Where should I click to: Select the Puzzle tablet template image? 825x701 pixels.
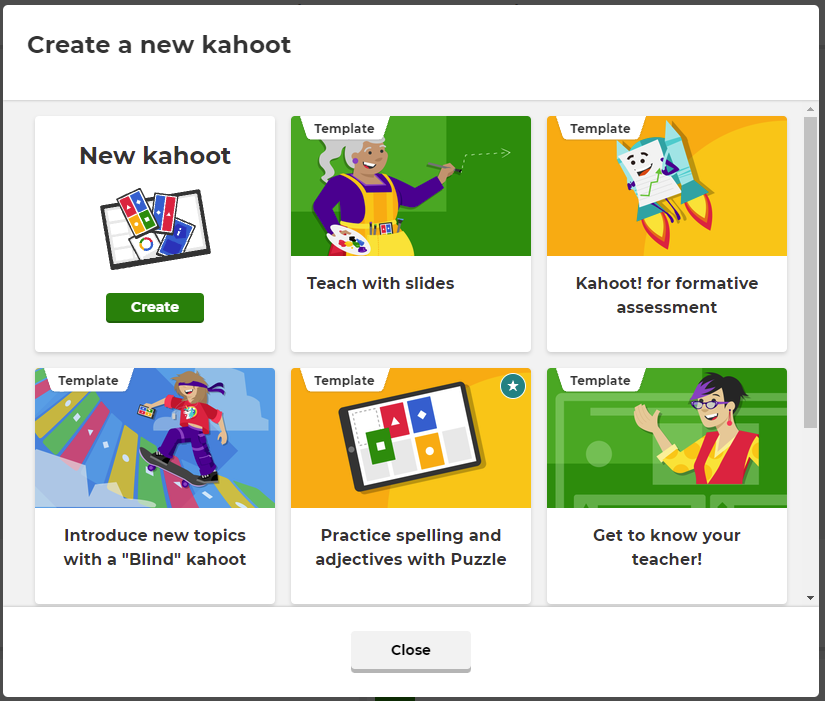coord(410,438)
